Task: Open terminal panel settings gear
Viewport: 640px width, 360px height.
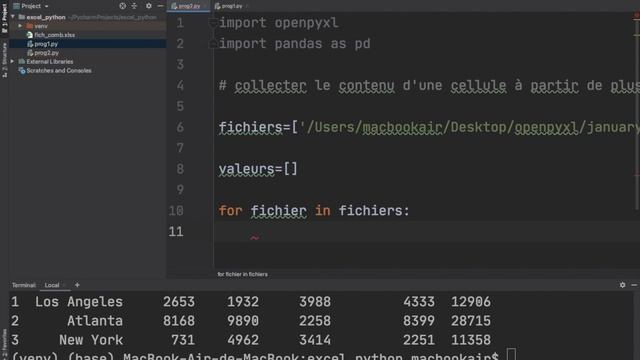Action: pos(622,285)
